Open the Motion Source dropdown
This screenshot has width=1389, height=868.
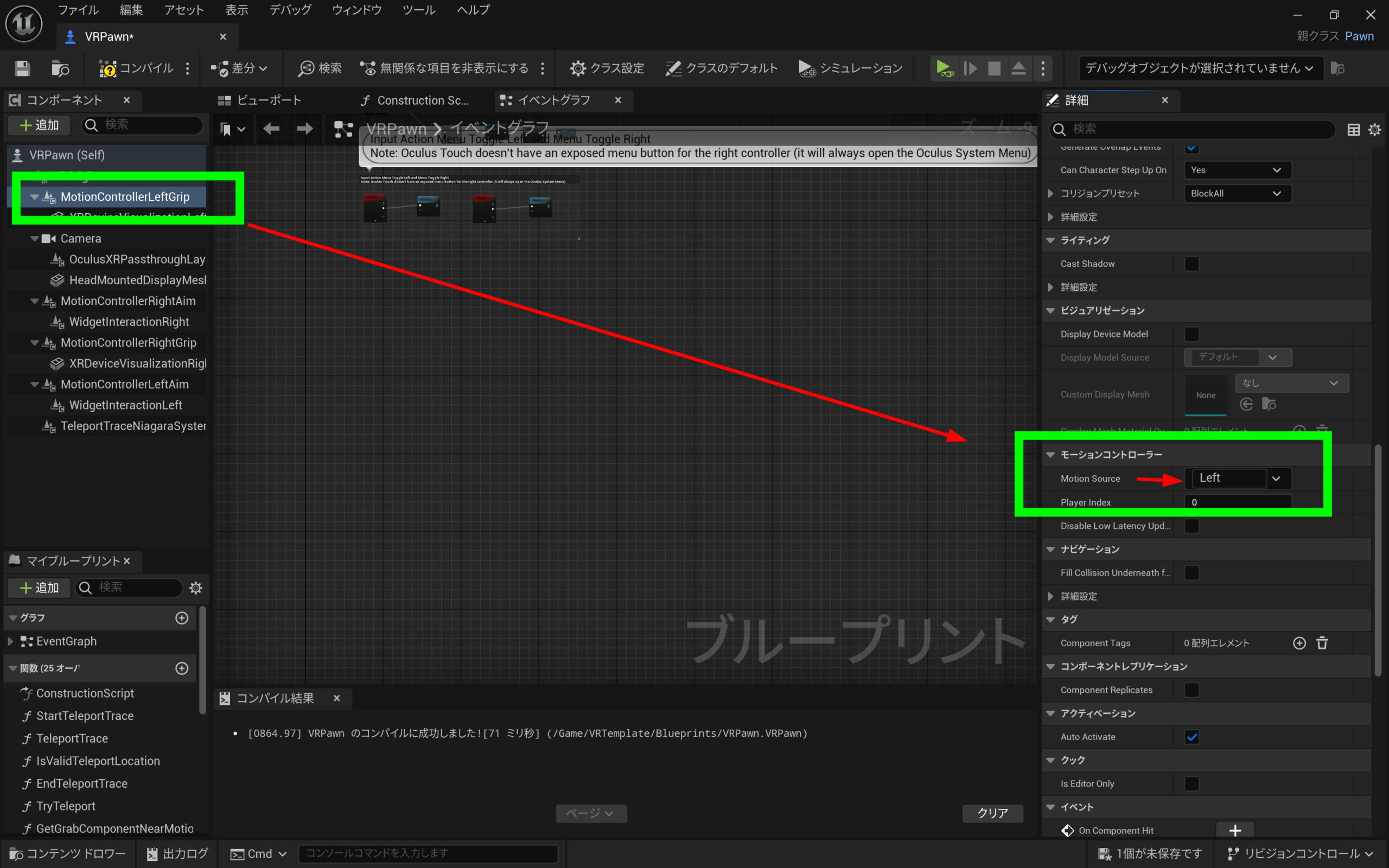click(1276, 478)
